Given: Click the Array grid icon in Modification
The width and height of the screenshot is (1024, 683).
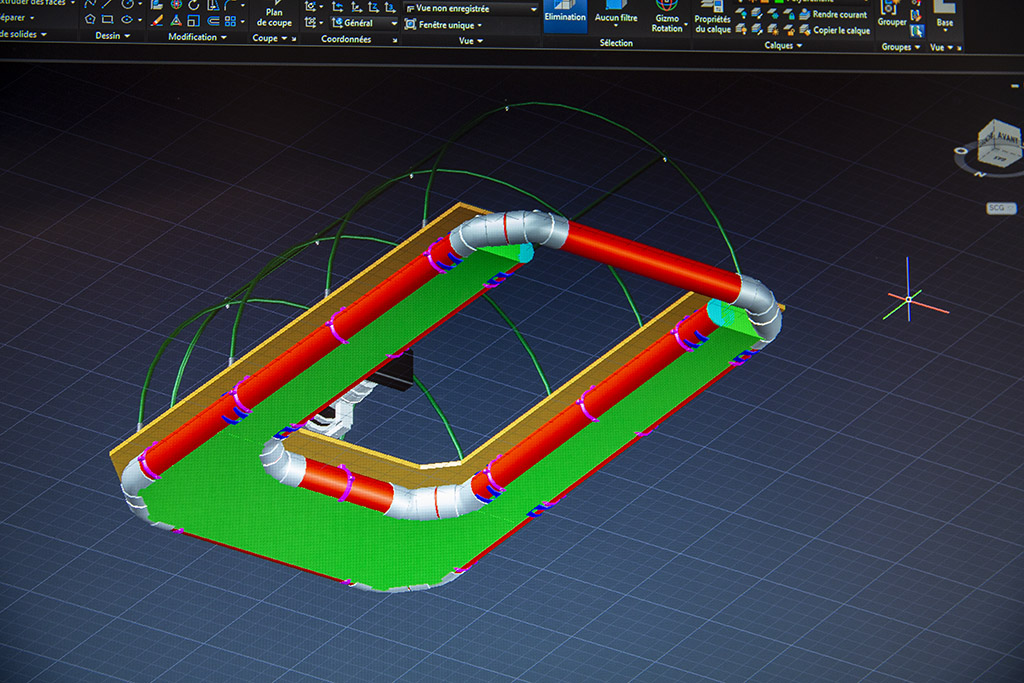Looking at the screenshot, I should [x=230, y=22].
